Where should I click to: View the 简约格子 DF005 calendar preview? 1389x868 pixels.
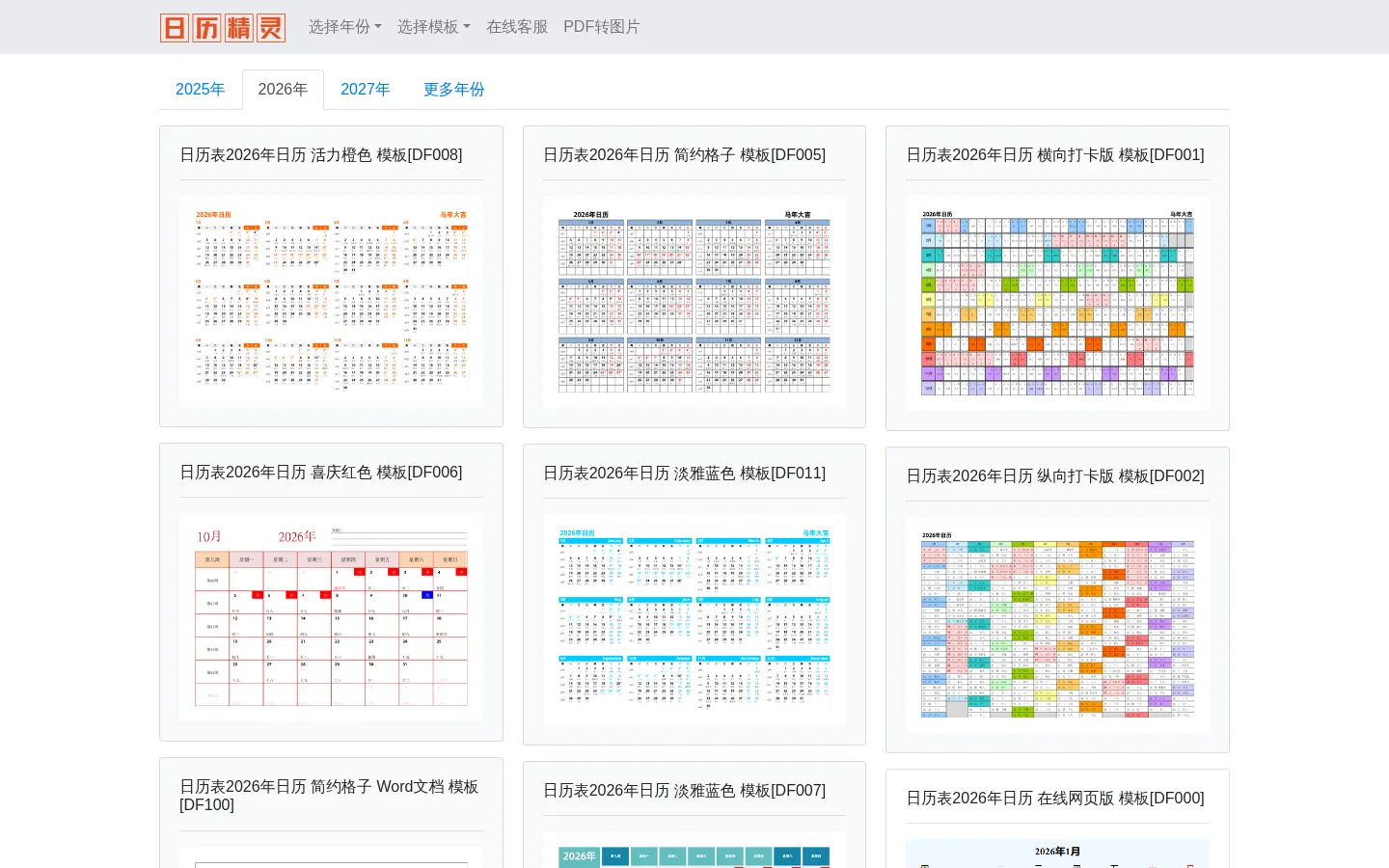(694, 302)
